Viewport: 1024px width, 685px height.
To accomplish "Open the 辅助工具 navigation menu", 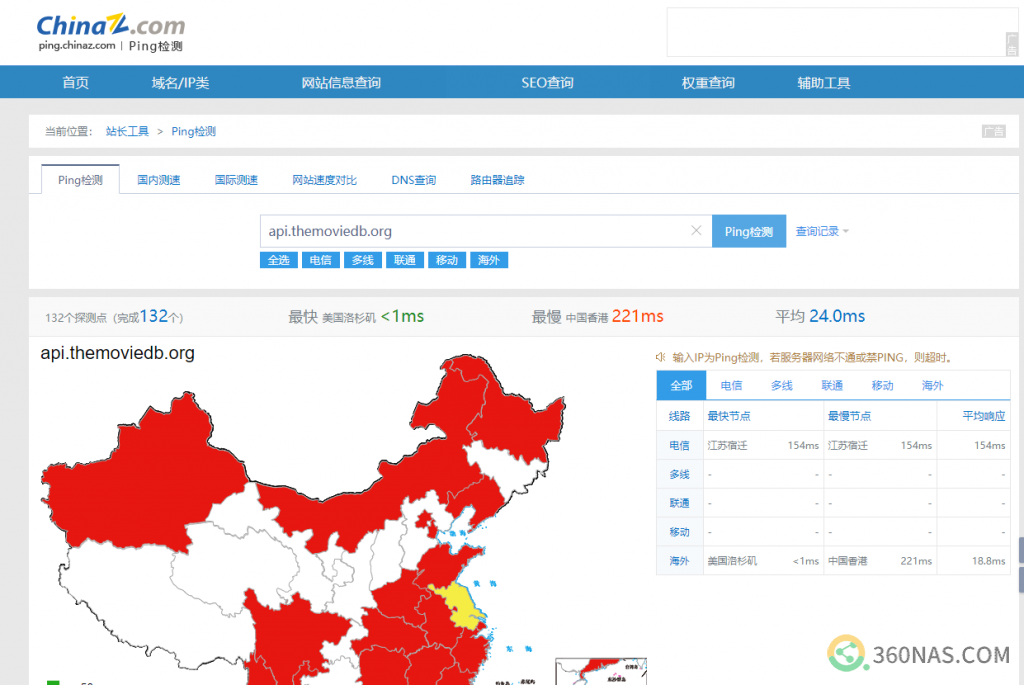I will 824,83.
